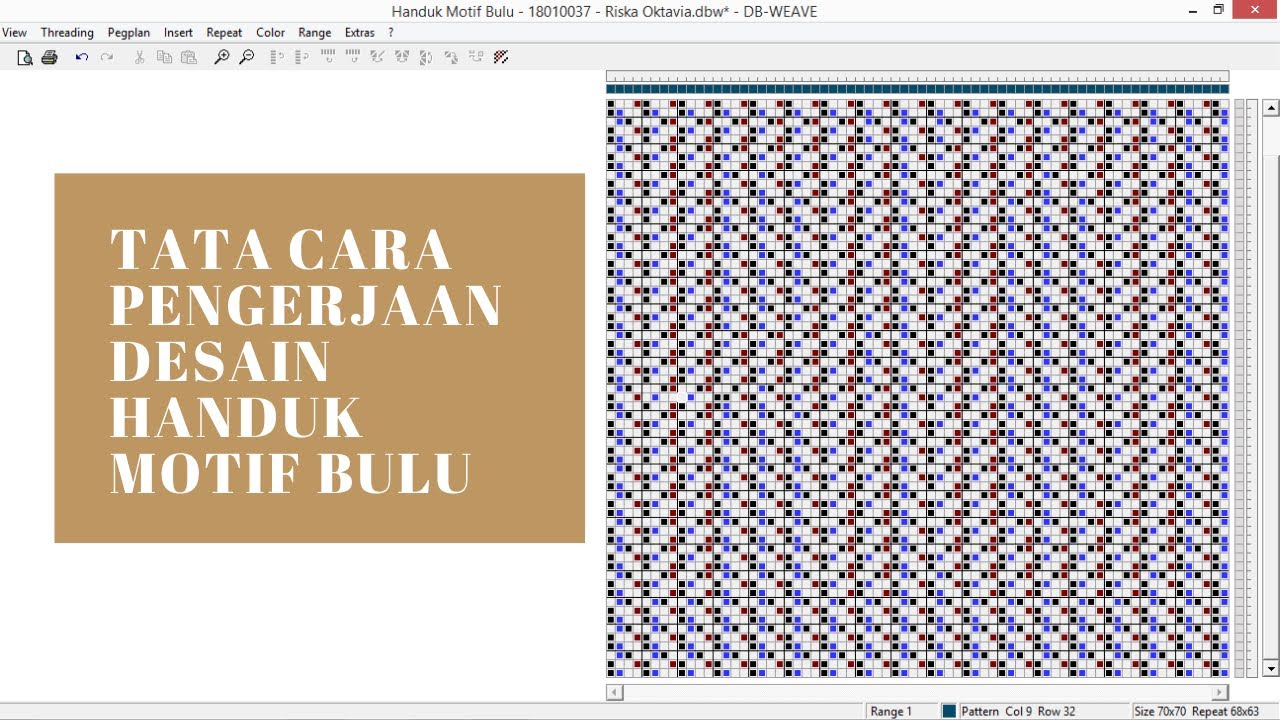Click the Copy icon
The height and width of the screenshot is (720, 1280).
[164, 58]
